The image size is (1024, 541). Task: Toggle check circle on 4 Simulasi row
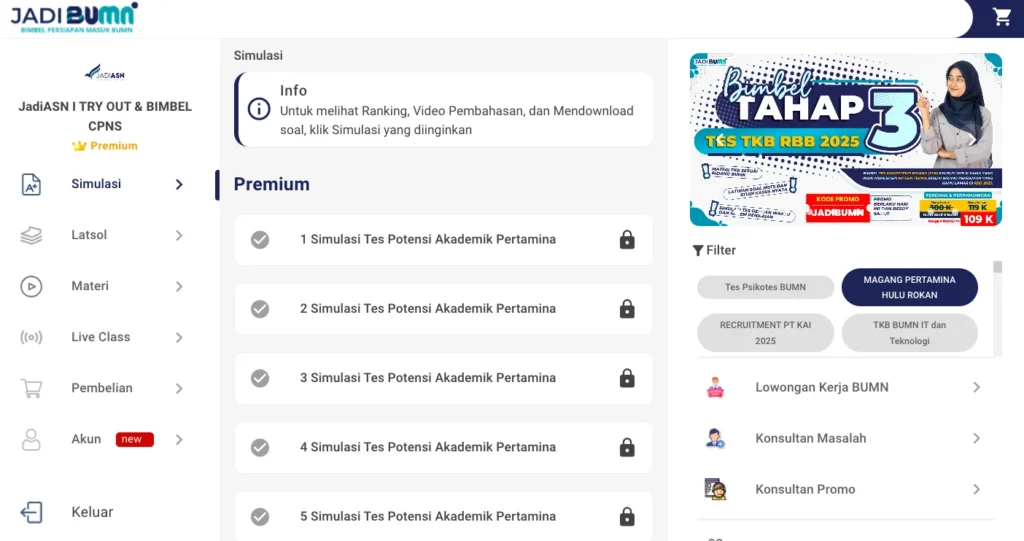[260, 447]
